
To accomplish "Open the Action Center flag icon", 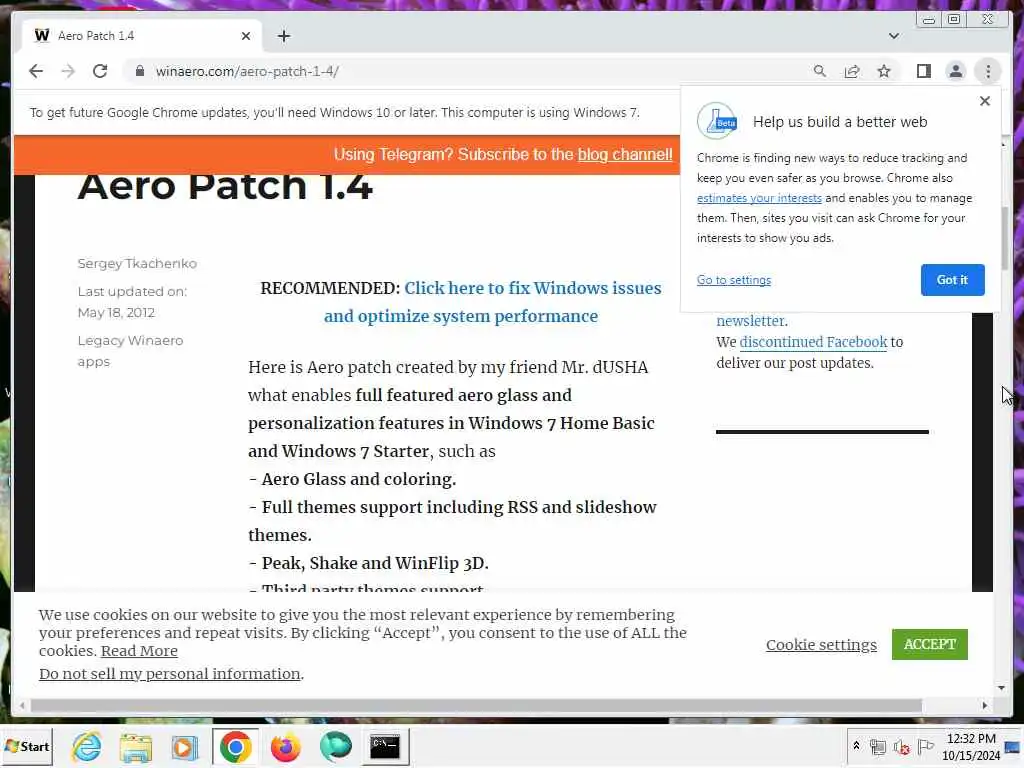I will click(925, 746).
